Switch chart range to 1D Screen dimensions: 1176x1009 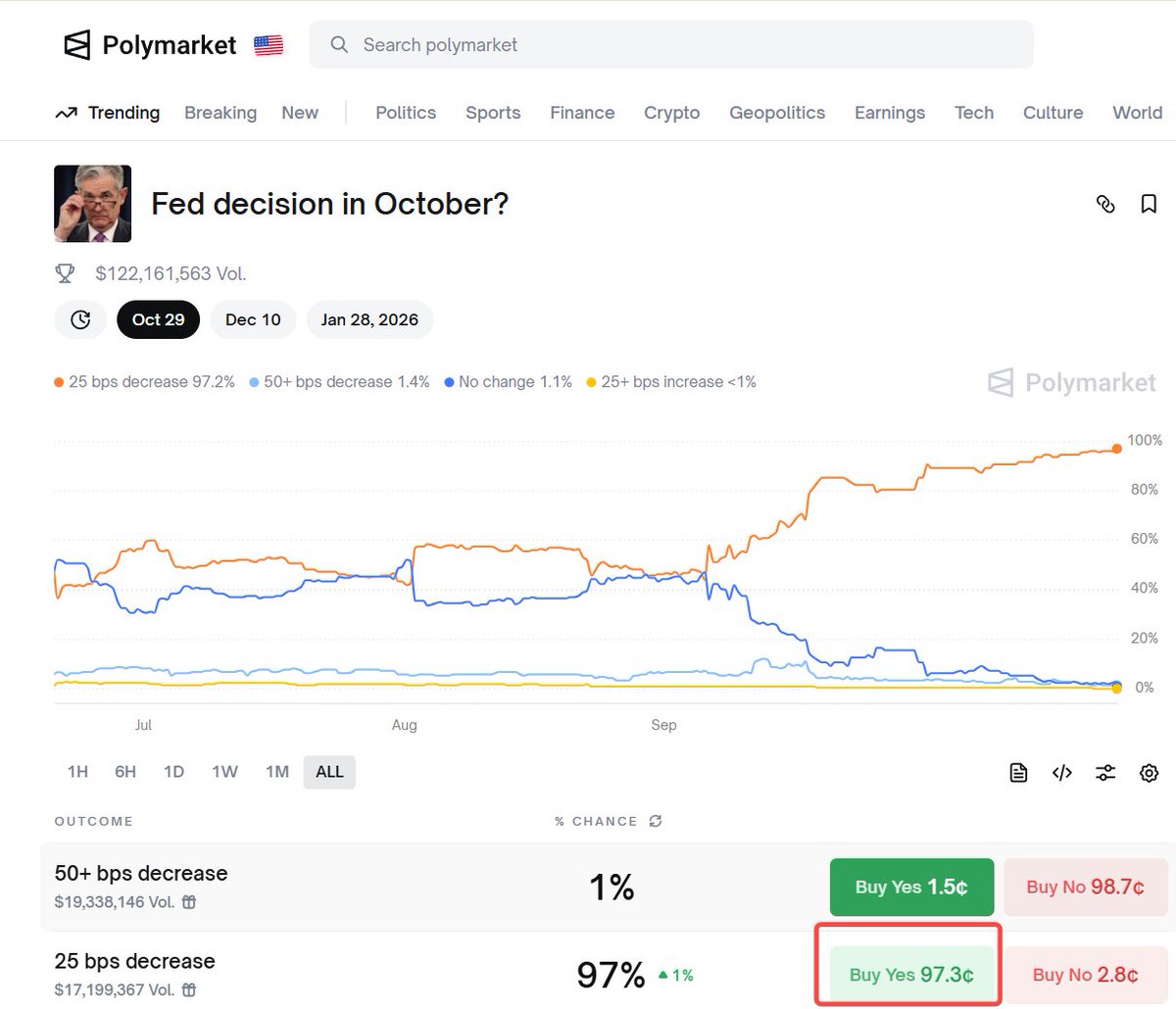[173, 772]
